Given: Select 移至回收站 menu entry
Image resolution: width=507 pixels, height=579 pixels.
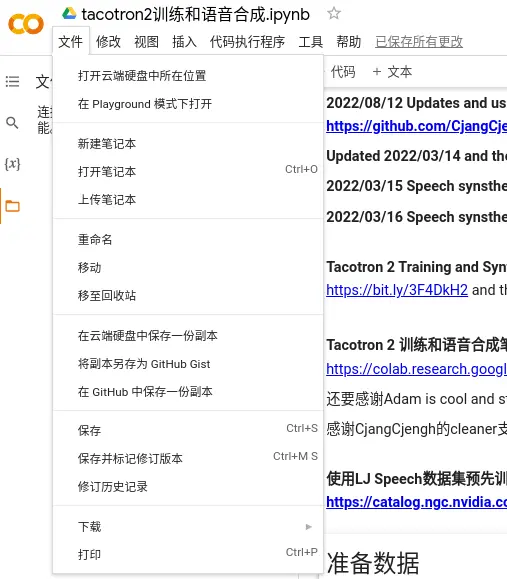Looking at the screenshot, I should (x=188, y=296).
